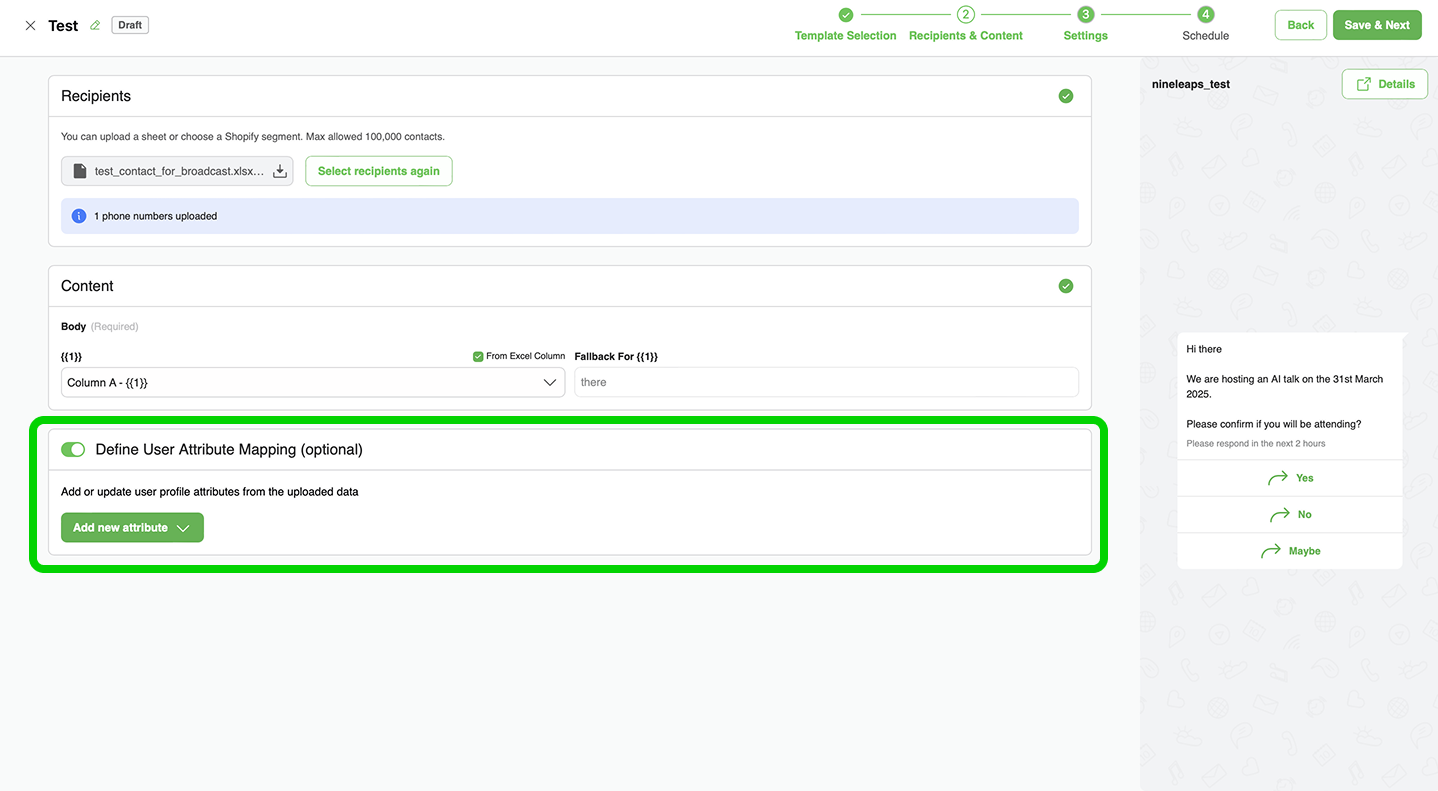Screen dimensions: 1438x791
Task: Click the arrow icon on Maybe reply
Action: 1271,551
